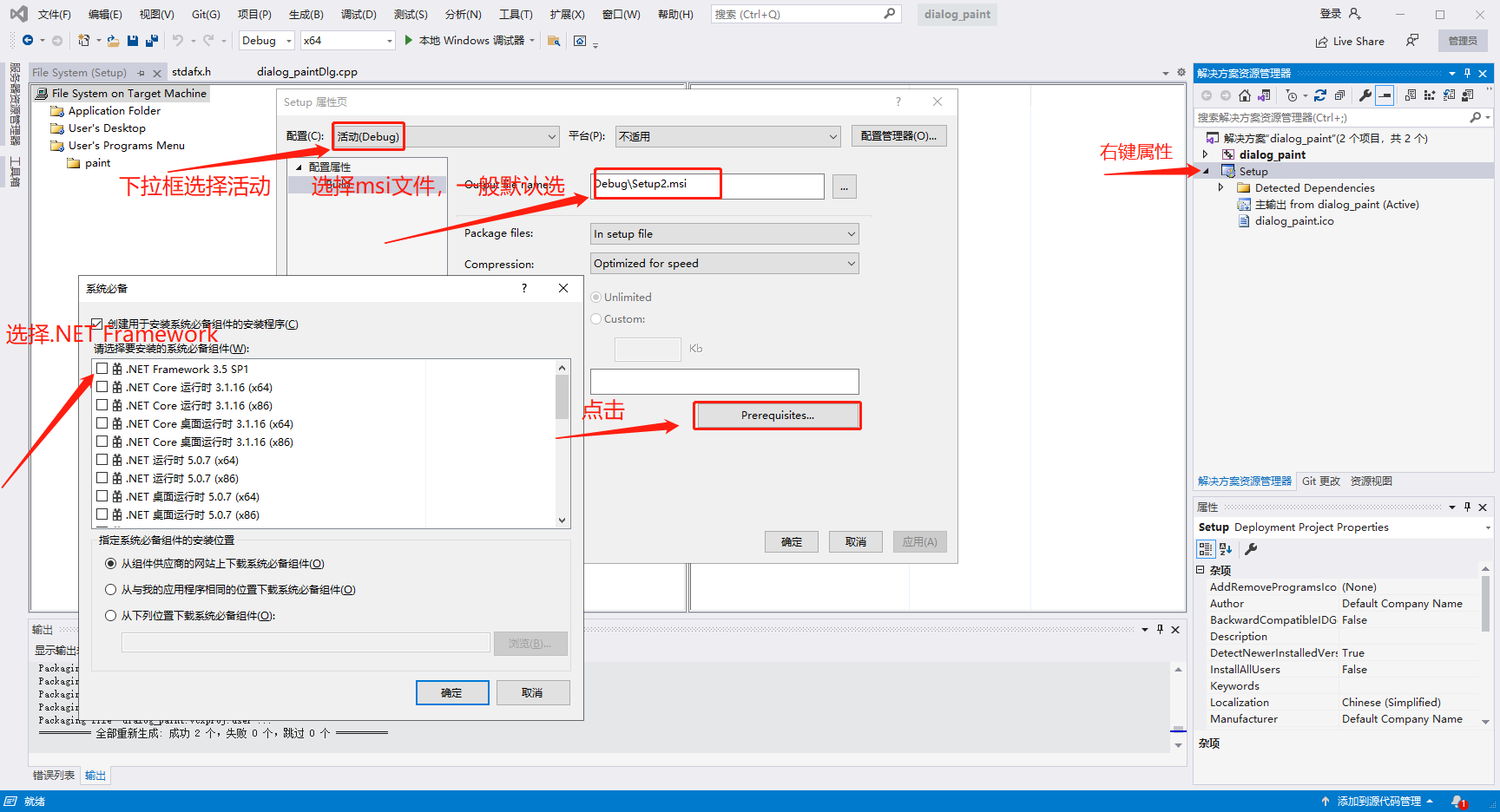Open the Package files dropdown

coord(724,234)
